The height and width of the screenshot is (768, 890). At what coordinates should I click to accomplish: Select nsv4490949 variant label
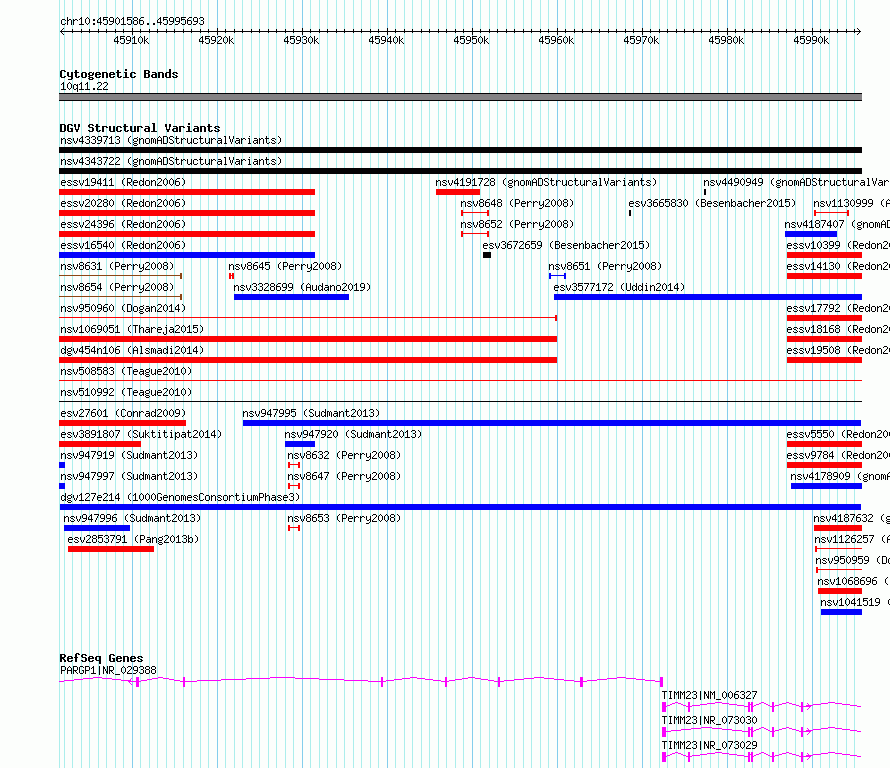click(796, 182)
